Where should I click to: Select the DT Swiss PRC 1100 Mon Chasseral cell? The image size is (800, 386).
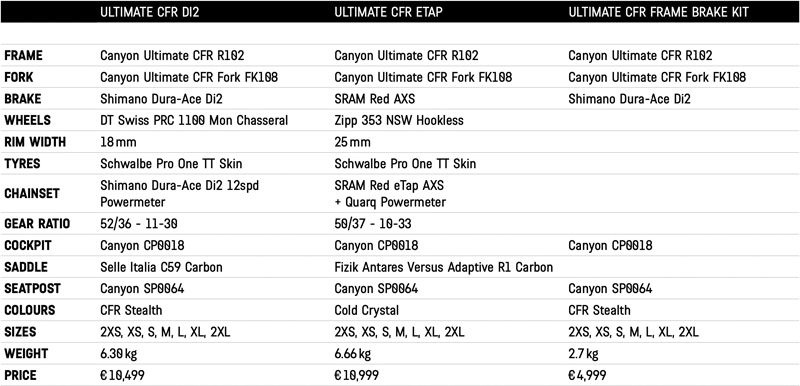point(194,120)
